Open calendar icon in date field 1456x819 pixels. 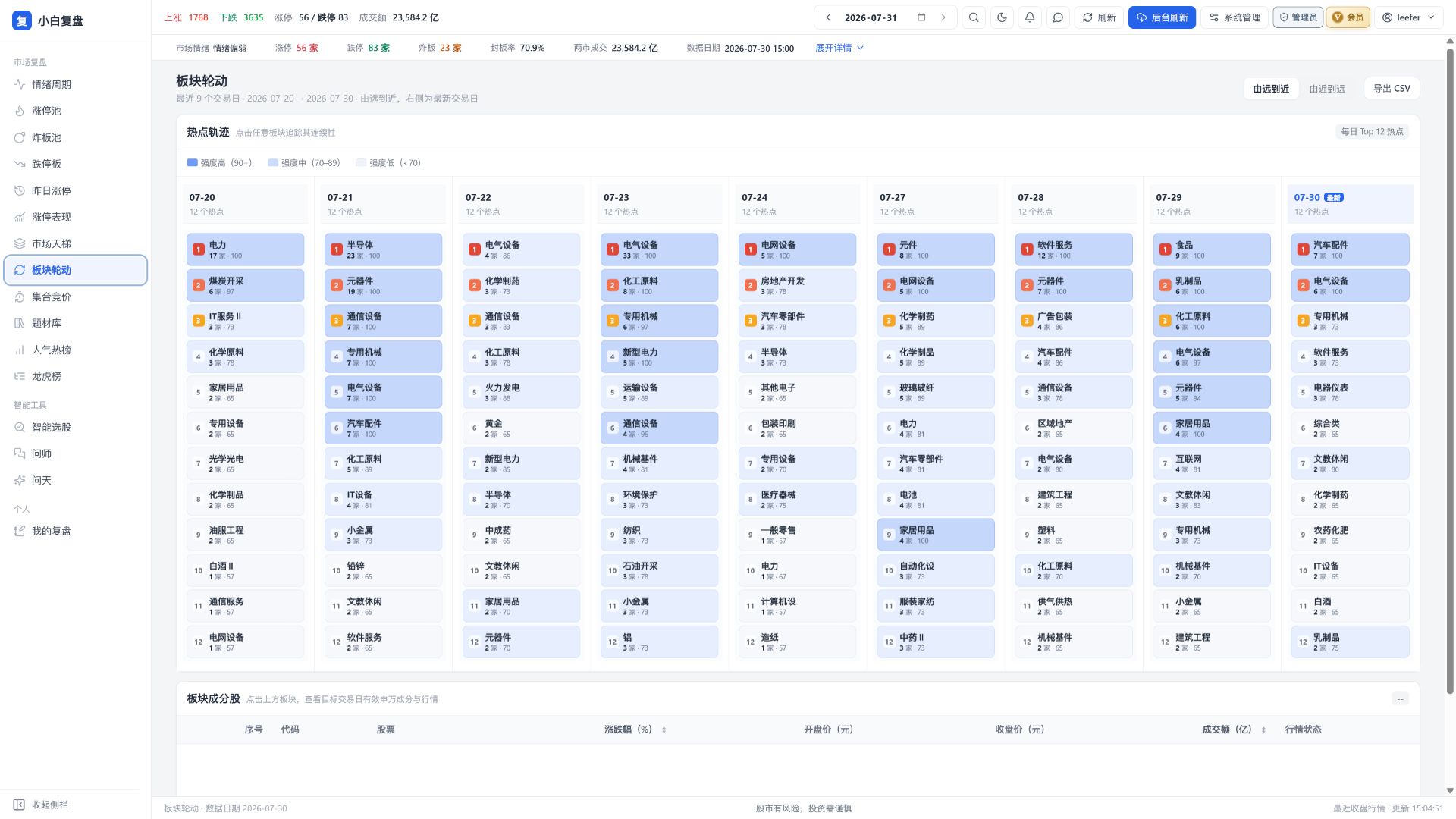click(x=921, y=17)
